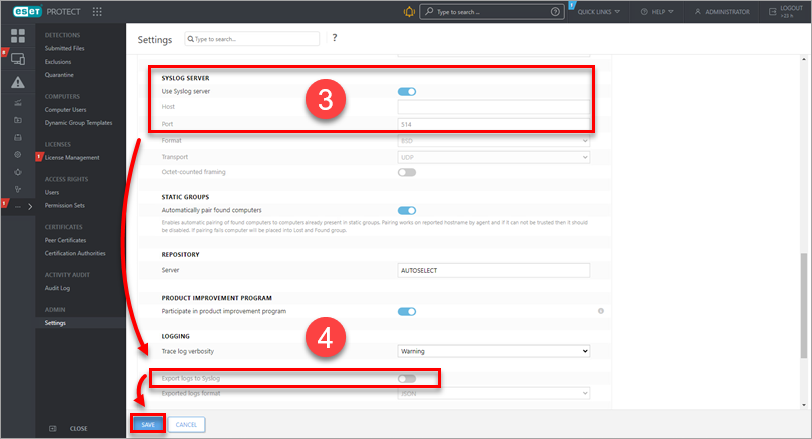Click the scrollbar up arrow
812x439 pixels.
[x=803, y=60]
